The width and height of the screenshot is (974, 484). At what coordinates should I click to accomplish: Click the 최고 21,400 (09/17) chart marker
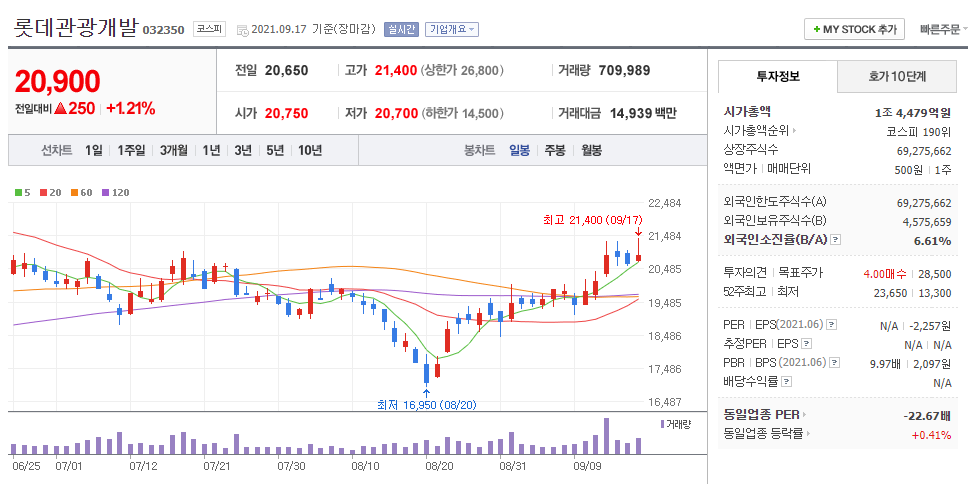[x=593, y=219]
